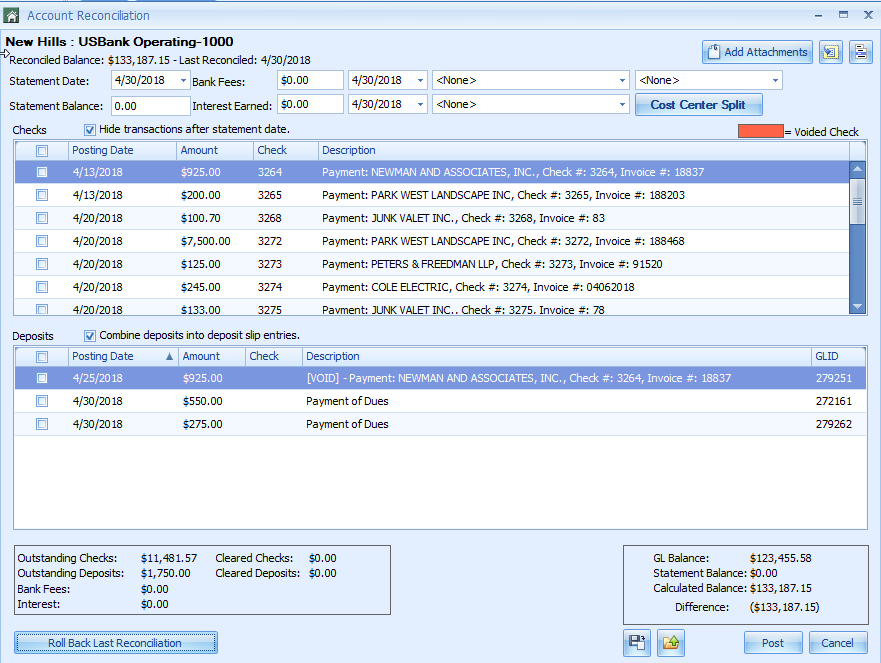Click Roll Back Last Reconciliation
This screenshot has height=663, width=881.
115,643
